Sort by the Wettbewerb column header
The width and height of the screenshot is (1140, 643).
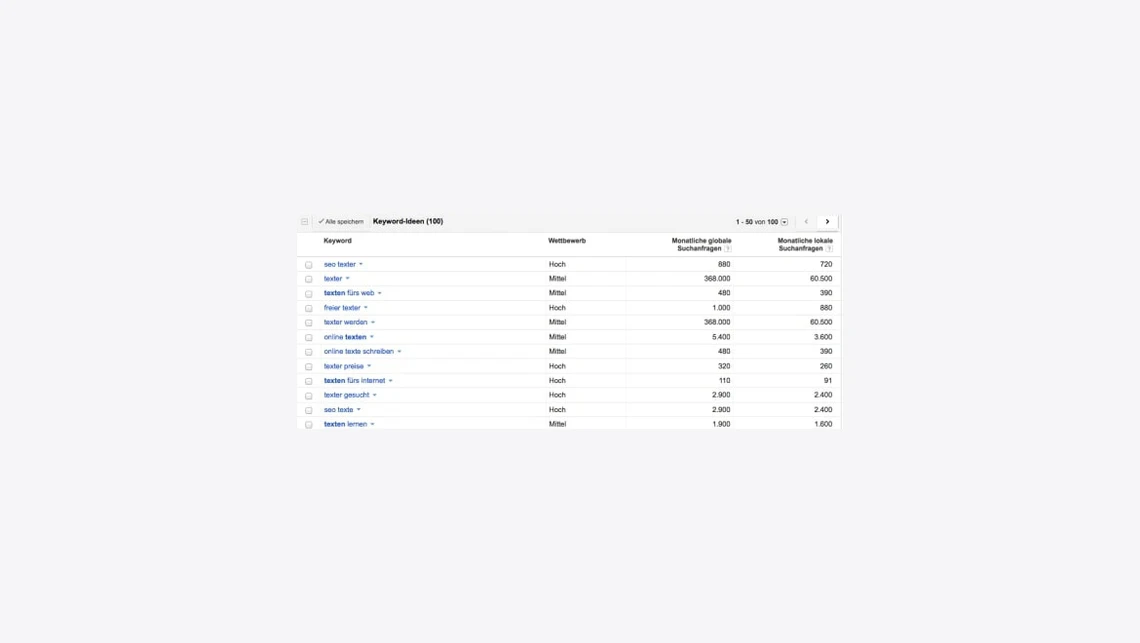click(567, 241)
